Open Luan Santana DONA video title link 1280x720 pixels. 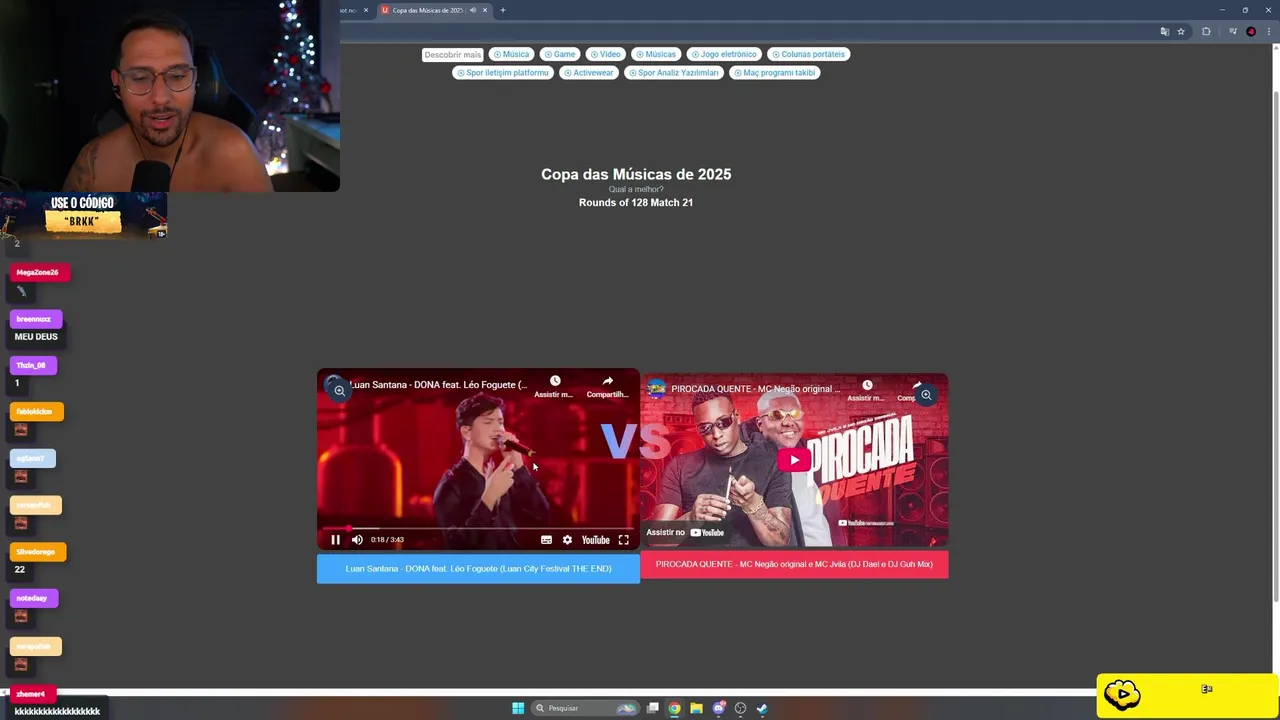click(x=438, y=385)
